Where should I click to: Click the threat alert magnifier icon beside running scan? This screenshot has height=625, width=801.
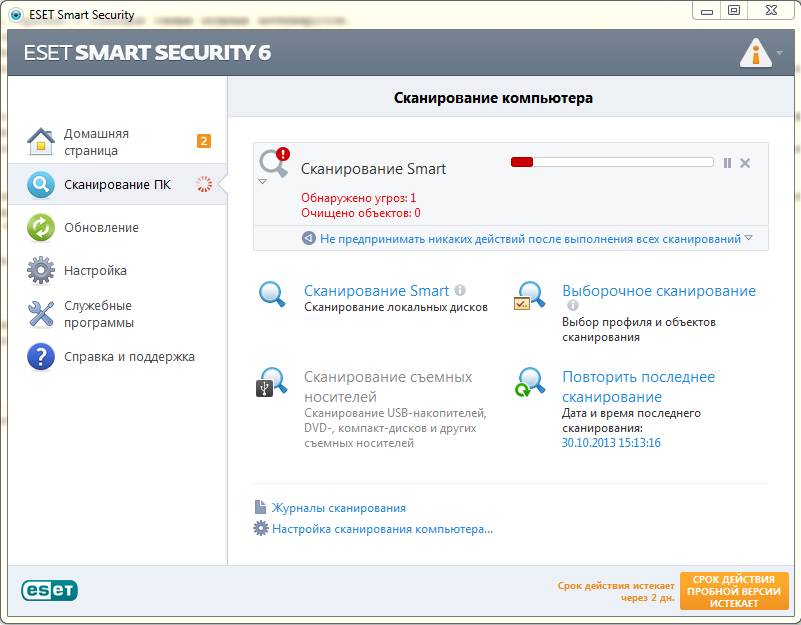point(274,163)
